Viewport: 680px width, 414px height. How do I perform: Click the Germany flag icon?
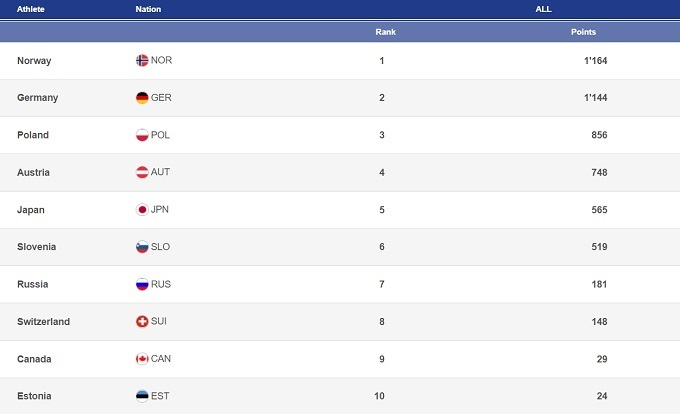(142, 98)
